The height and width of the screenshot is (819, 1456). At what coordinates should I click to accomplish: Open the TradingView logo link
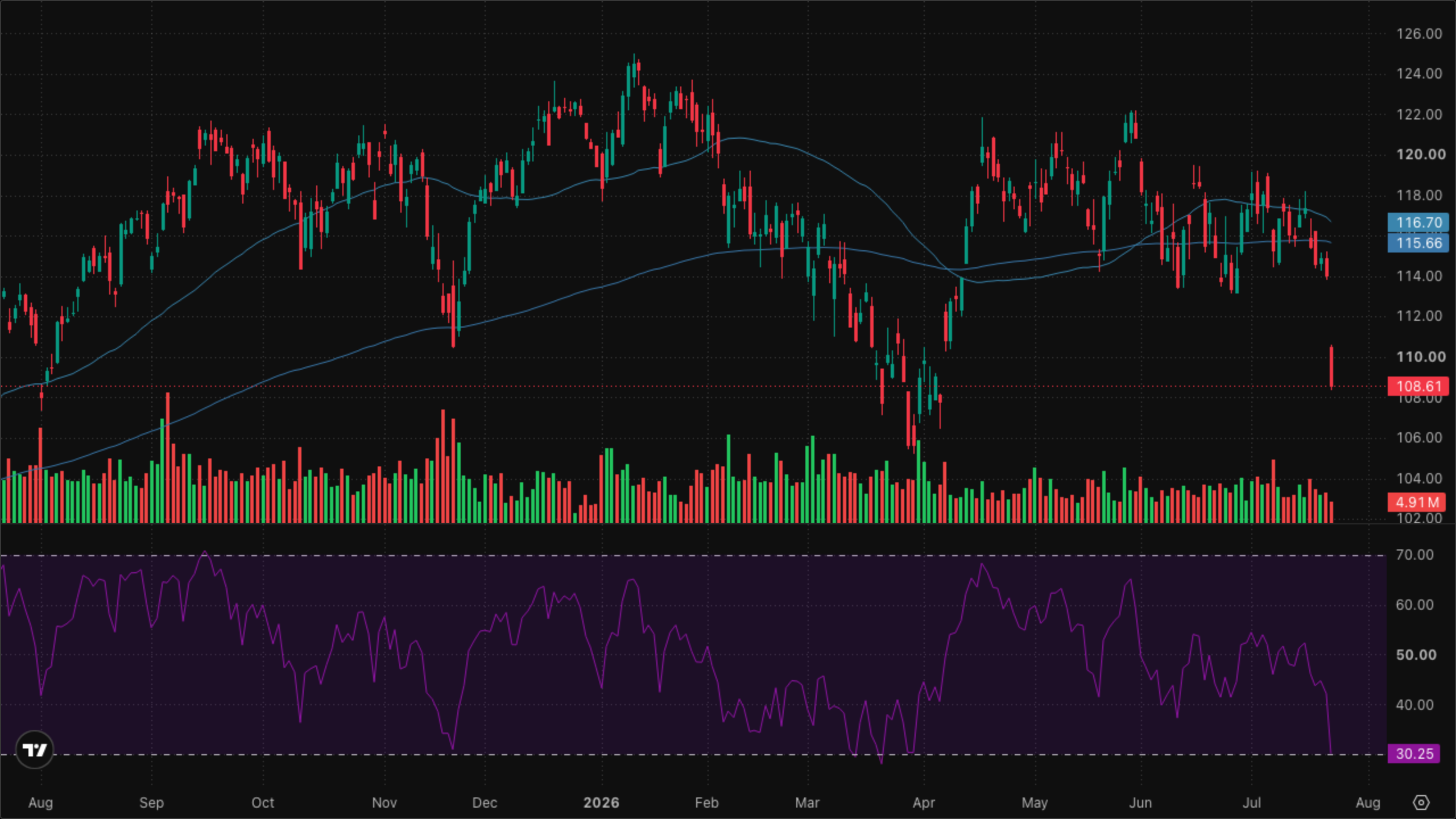35,750
